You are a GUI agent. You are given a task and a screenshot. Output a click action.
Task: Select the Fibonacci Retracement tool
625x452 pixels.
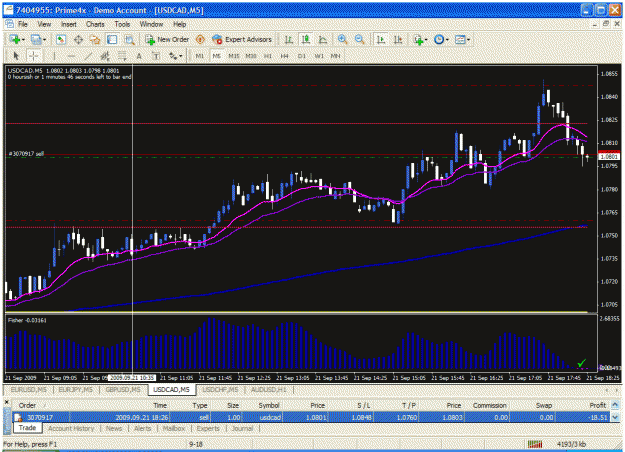coord(122,56)
